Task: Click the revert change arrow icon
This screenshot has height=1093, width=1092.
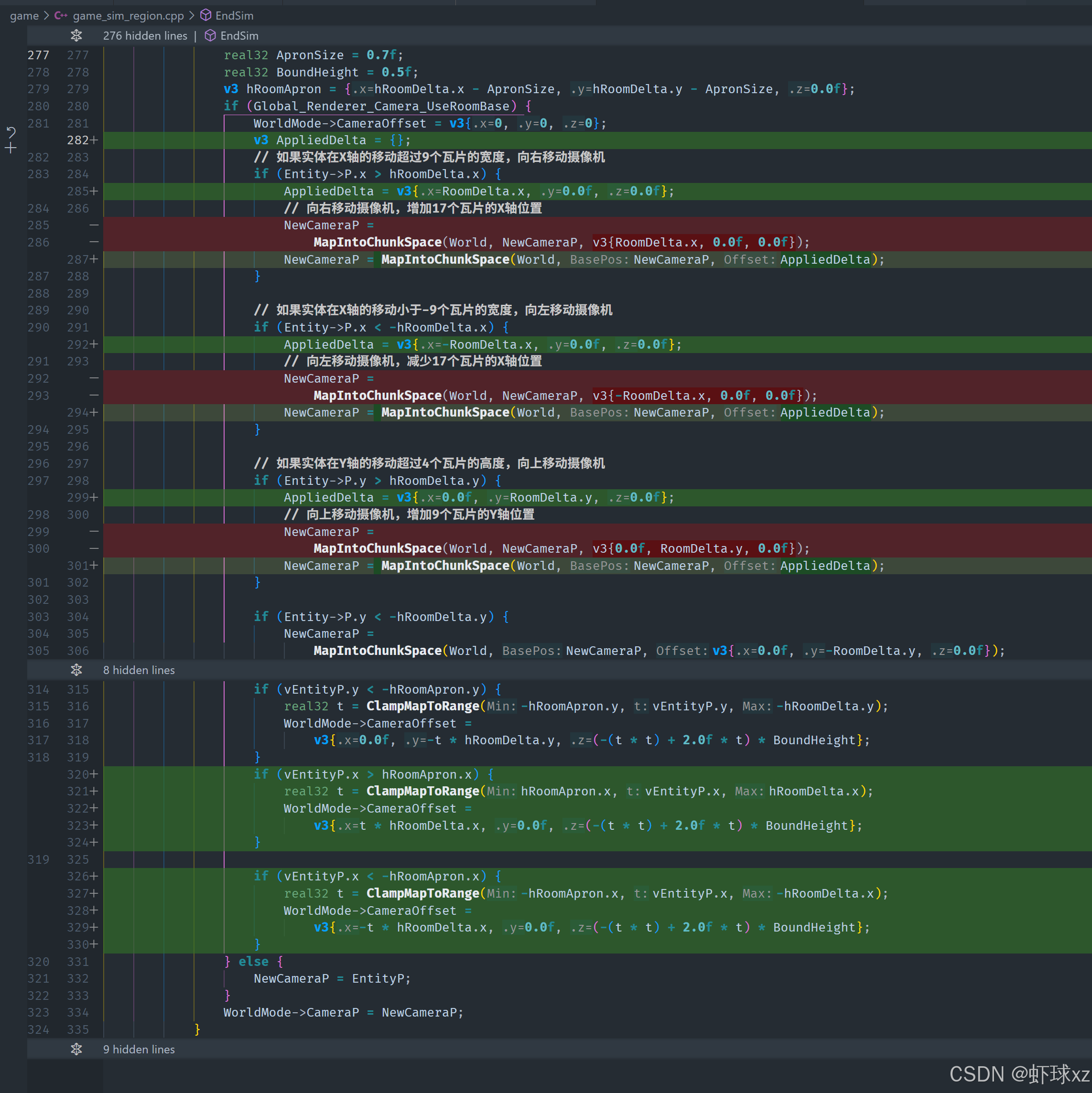Action: point(11,132)
